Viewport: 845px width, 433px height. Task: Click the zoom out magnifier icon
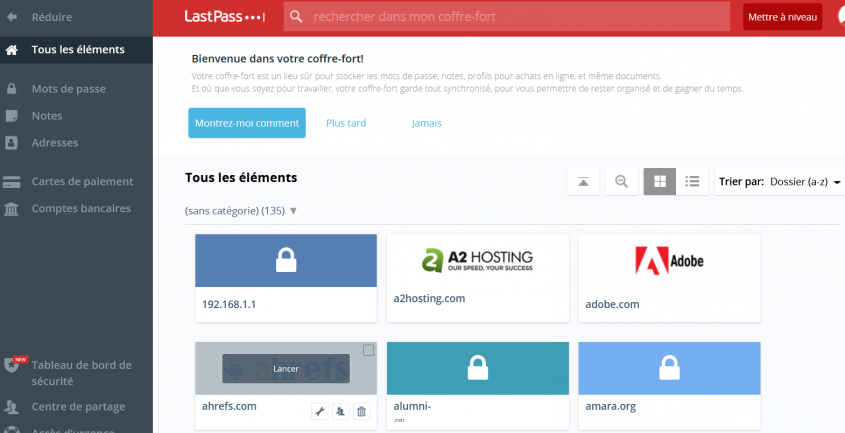point(621,182)
